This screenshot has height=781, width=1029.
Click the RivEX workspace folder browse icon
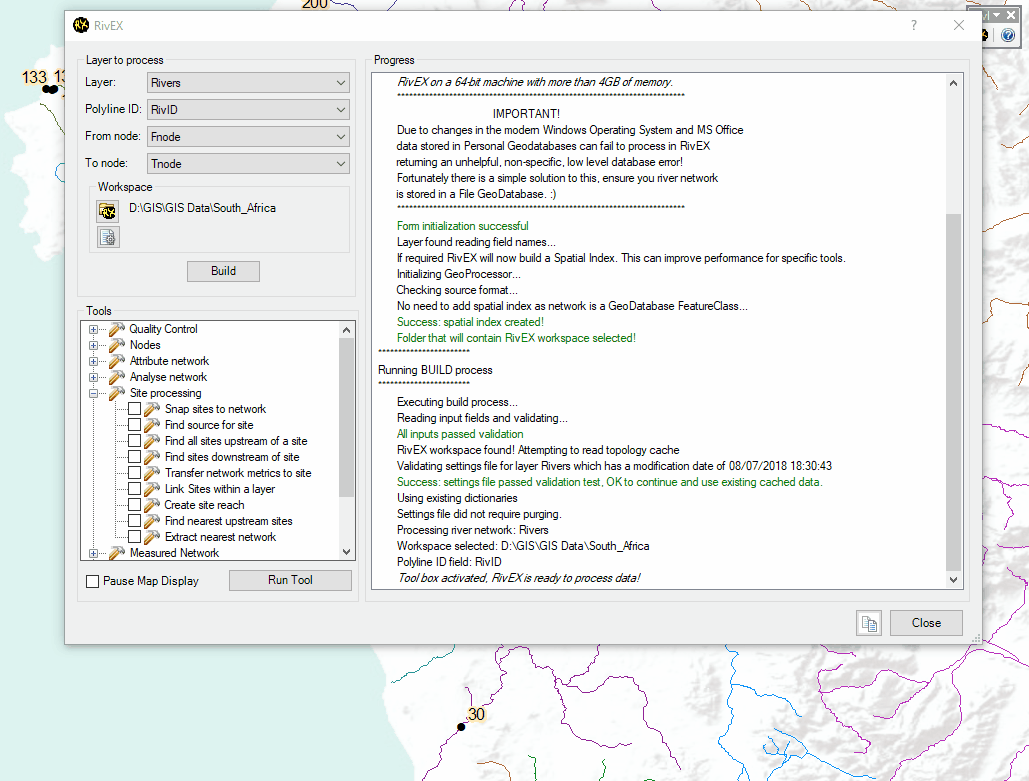pyautogui.click(x=108, y=211)
